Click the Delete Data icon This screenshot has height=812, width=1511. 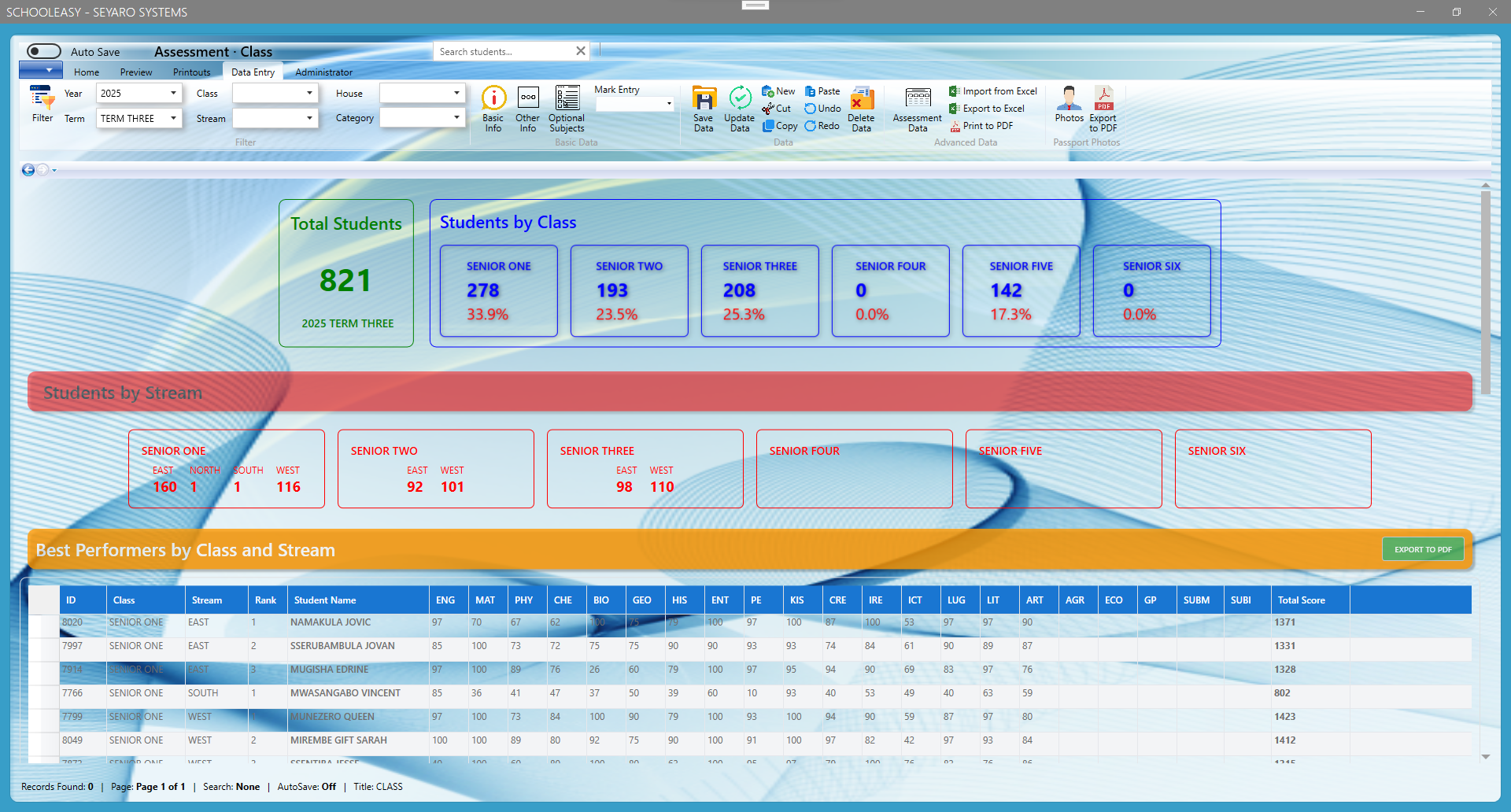point(861,108)
